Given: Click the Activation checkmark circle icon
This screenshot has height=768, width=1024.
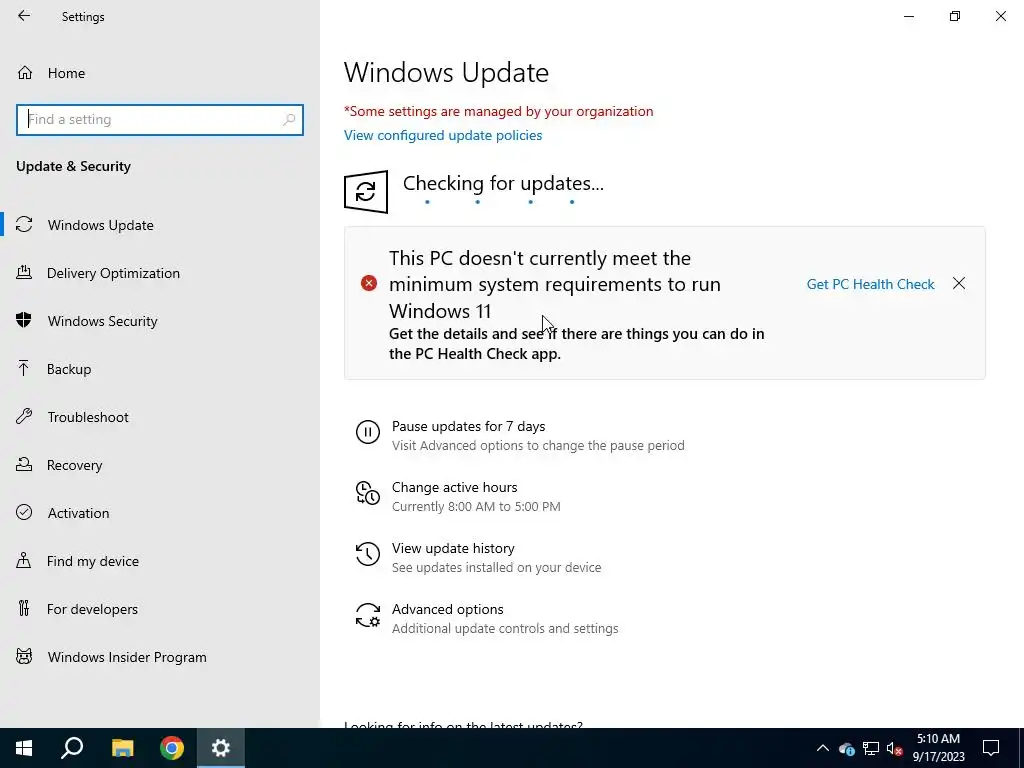Looking at the screenshot, I should (x=24, y=512).
